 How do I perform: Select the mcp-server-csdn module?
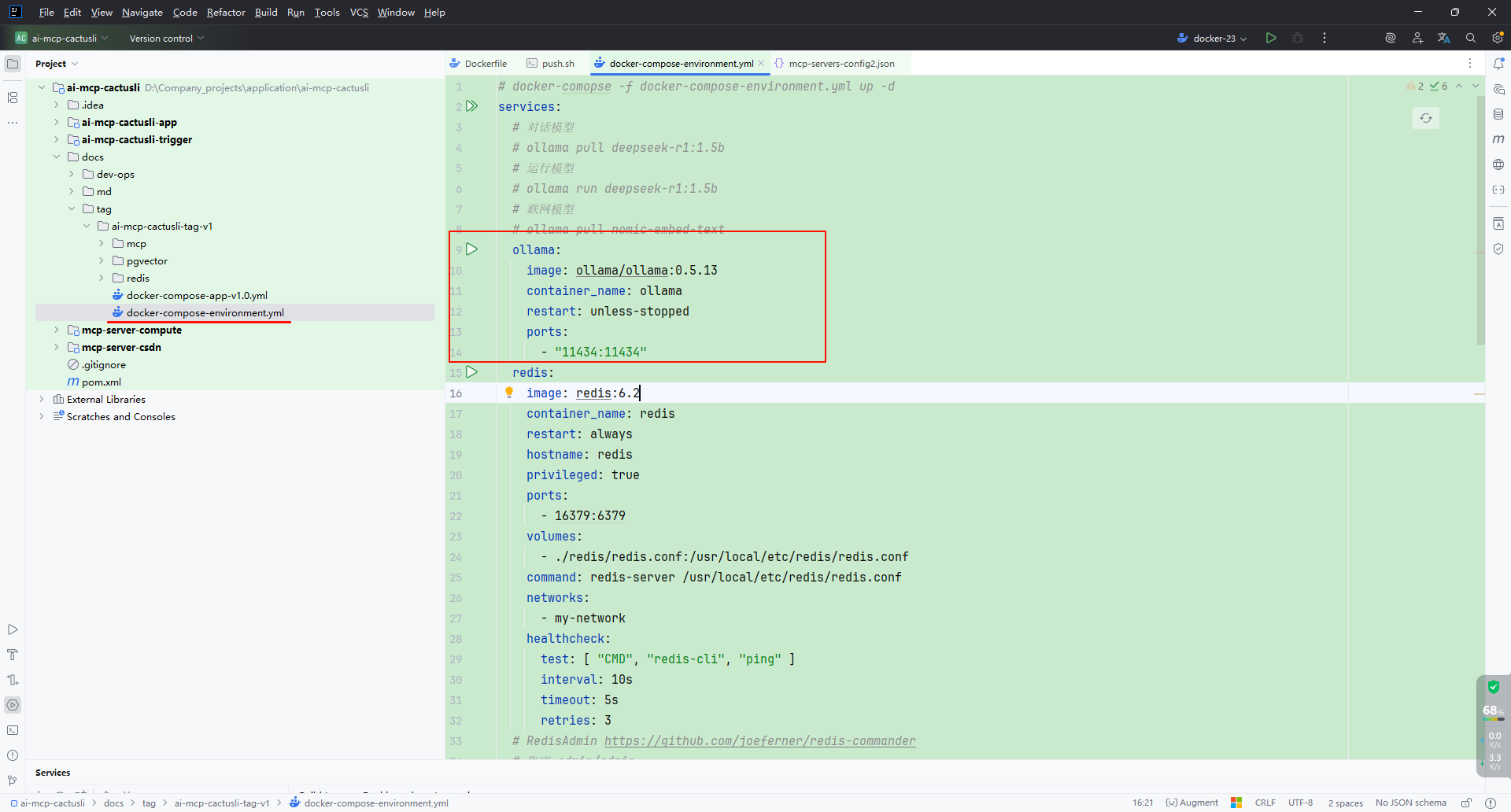pos(121,347)
